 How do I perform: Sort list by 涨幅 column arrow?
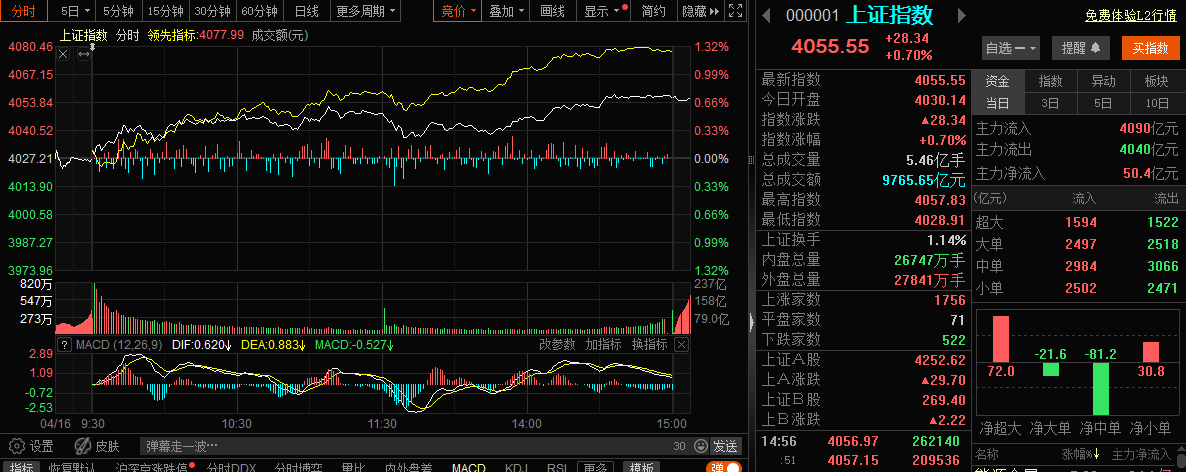point(1095,455)
